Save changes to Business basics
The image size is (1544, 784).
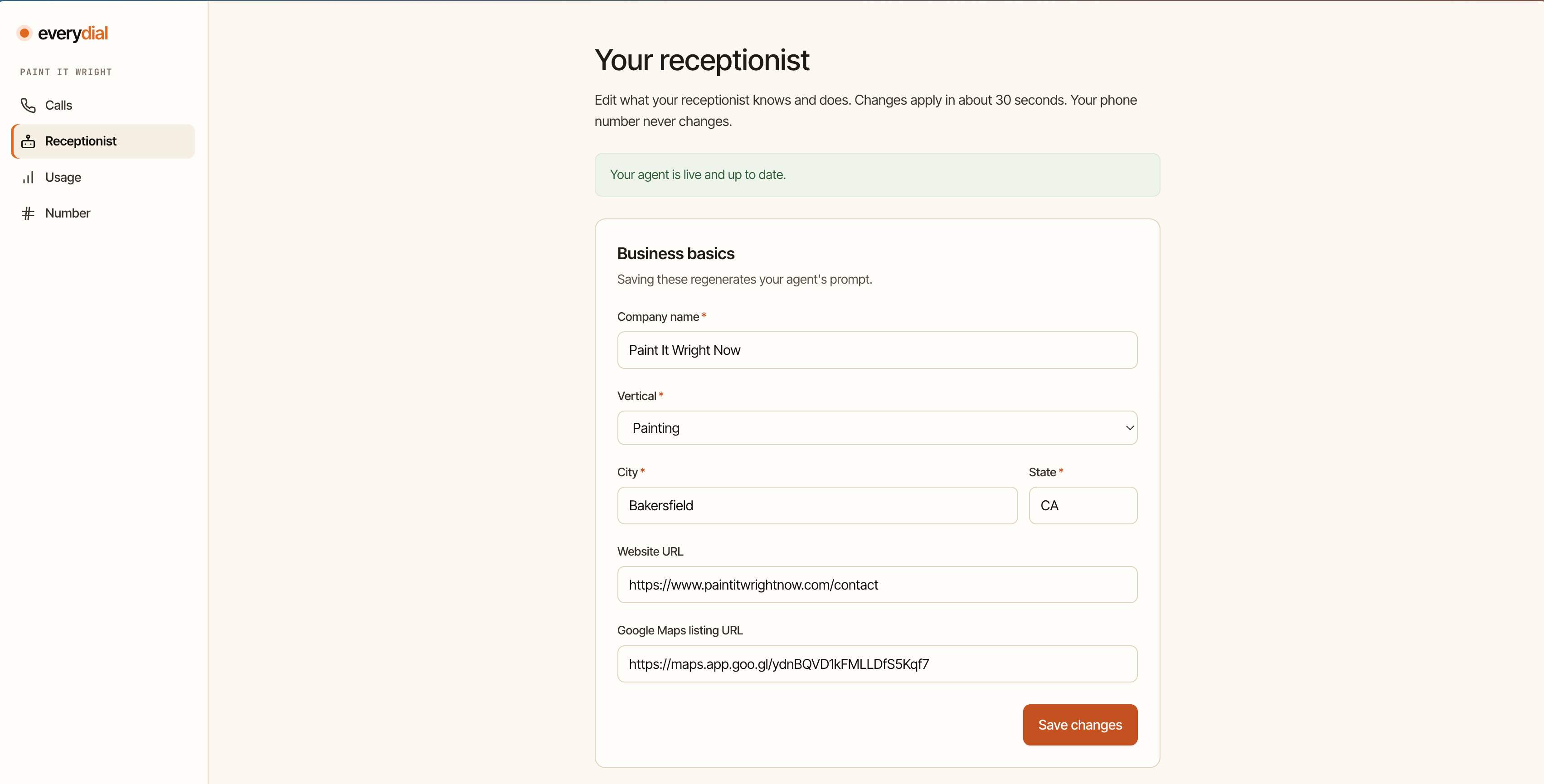(1079, 725)
